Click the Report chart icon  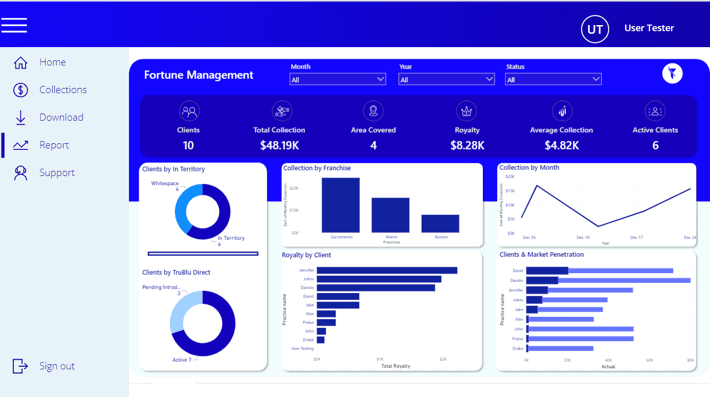[20, 145]
